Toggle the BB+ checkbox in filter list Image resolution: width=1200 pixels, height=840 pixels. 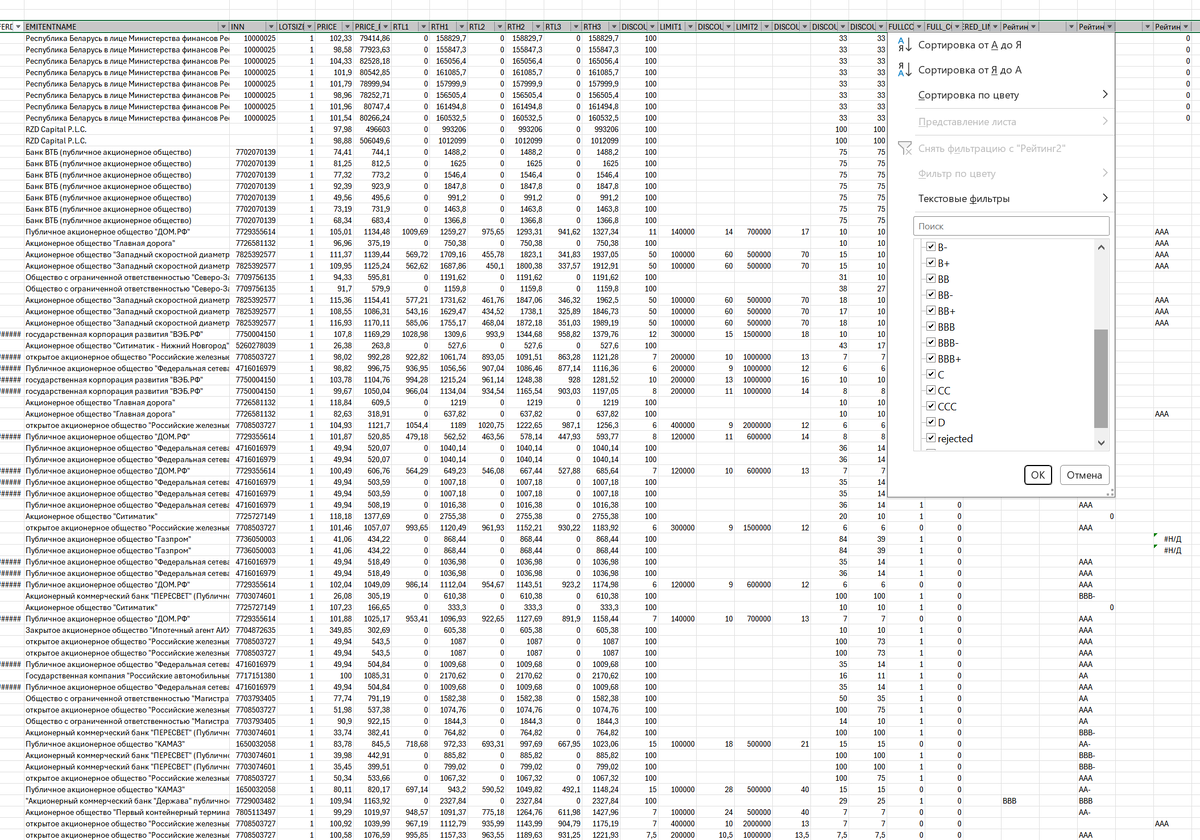pyautogui.click(x=931, y=311)
